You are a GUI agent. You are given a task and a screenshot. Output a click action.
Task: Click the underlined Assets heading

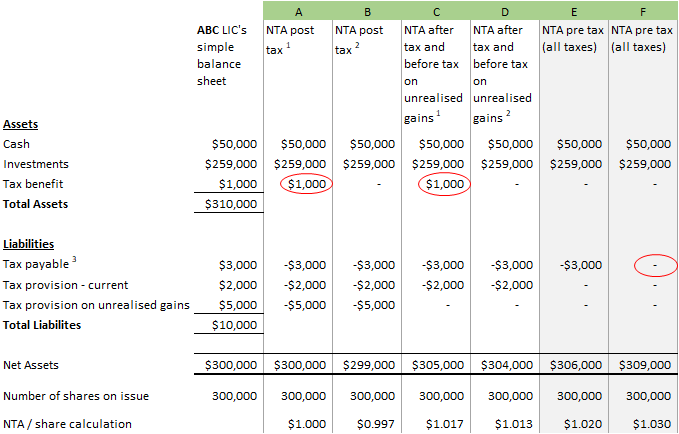pos(21,124)
